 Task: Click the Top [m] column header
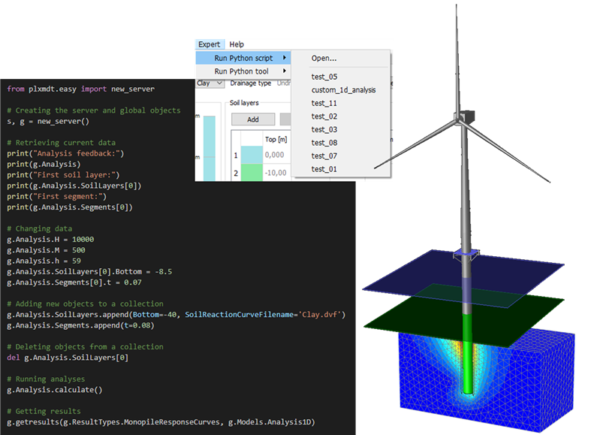coord(276,139)
